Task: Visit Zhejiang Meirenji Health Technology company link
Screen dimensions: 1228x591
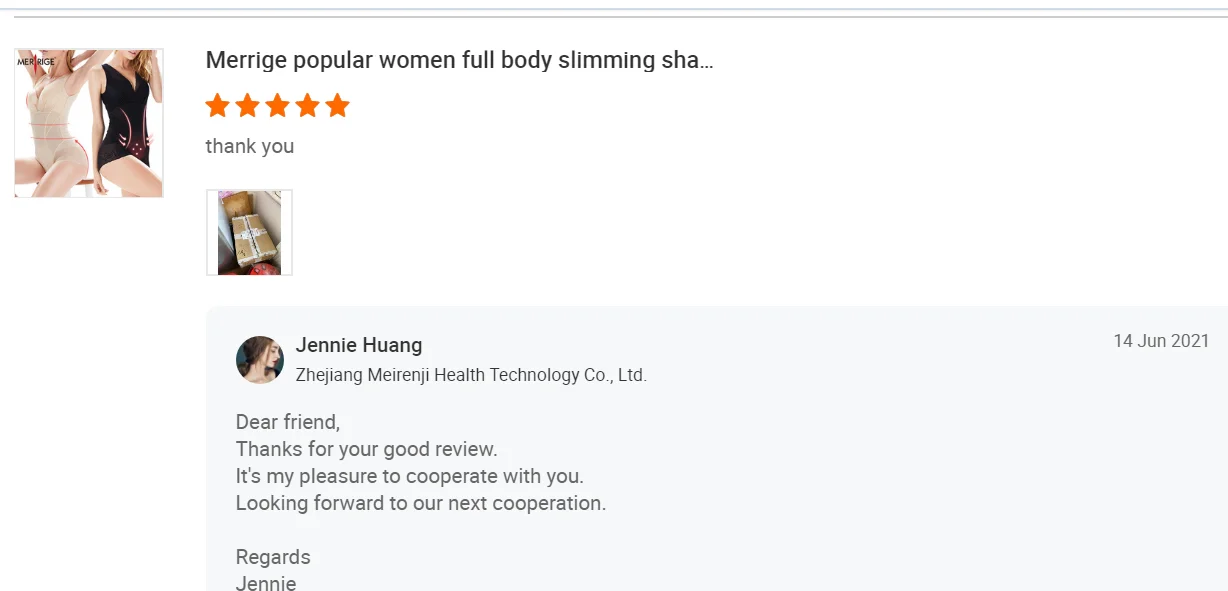Action: pyautogui.click(x=471, y=375)
